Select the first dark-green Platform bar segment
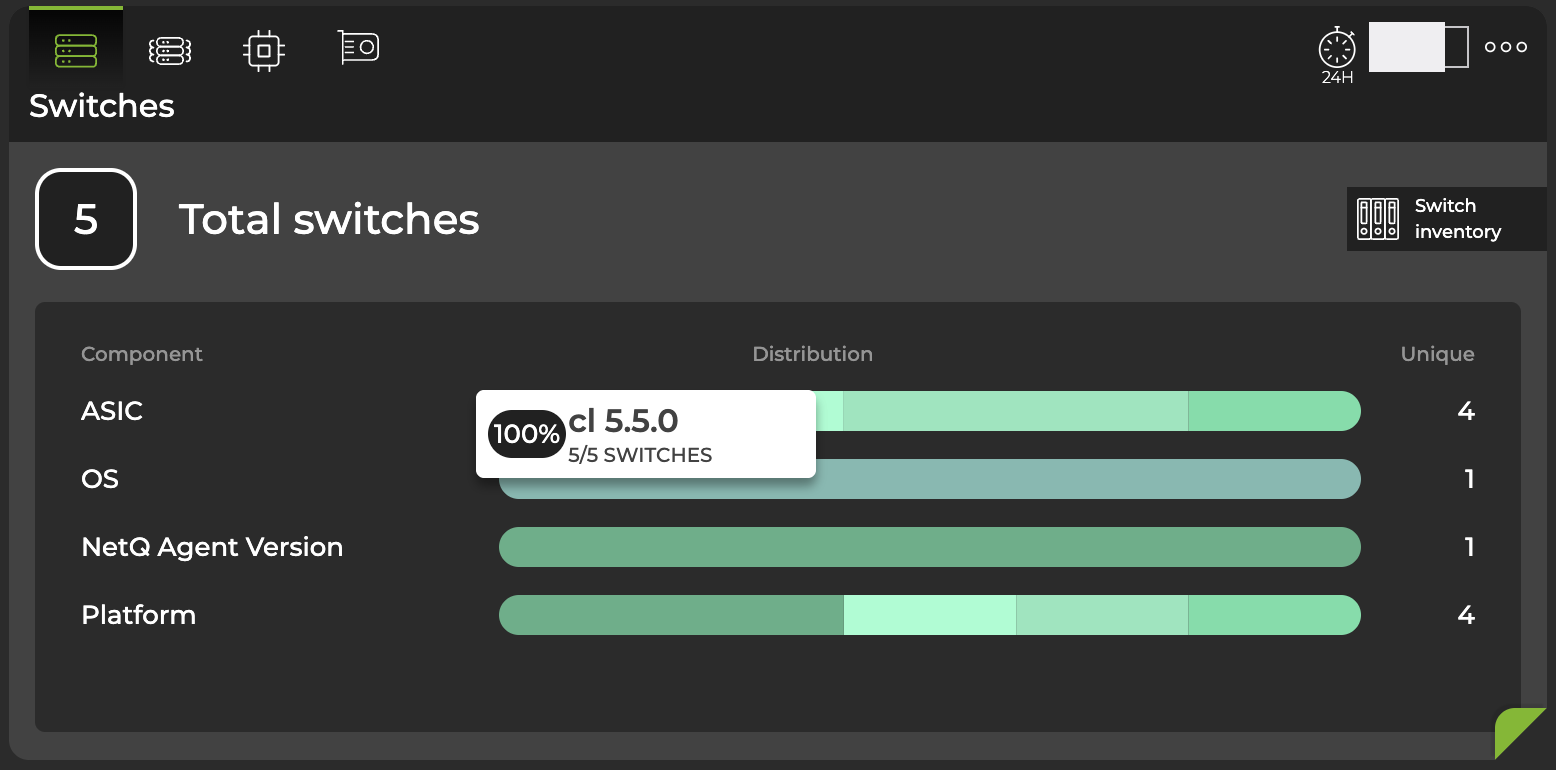The height and width of the screenshot is (770, 1556). [671, 615]
